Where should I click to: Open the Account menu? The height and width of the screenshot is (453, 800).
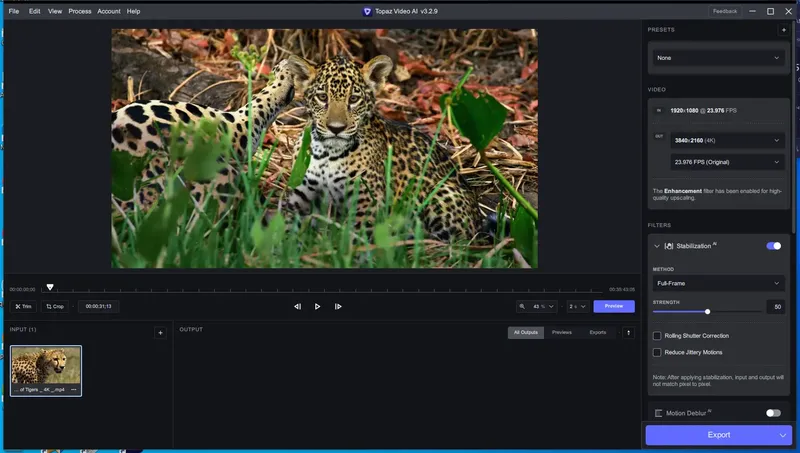[x=109, y=11]
